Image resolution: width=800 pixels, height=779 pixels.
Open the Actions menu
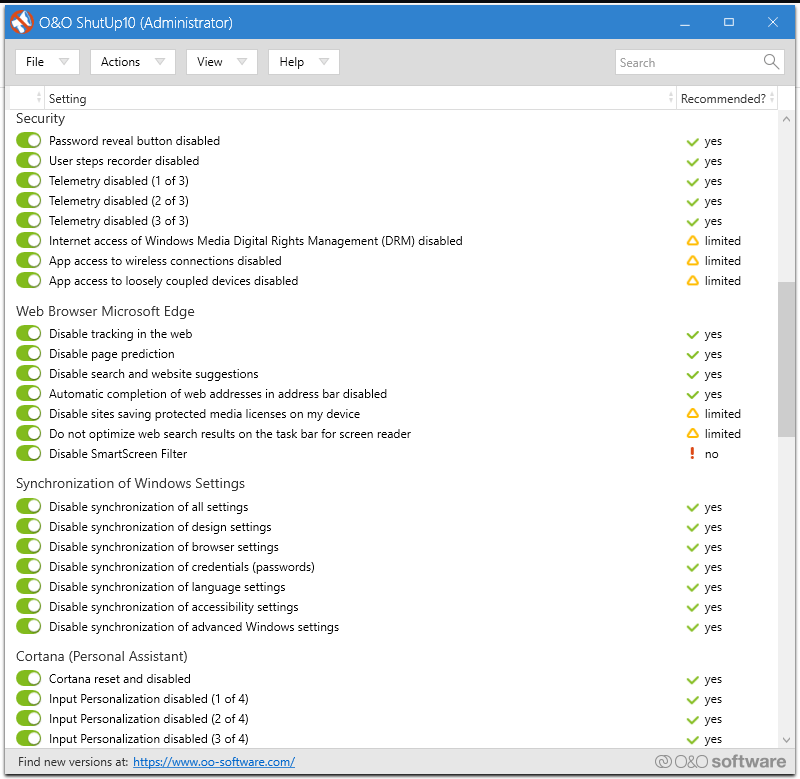tap(133, 62)
